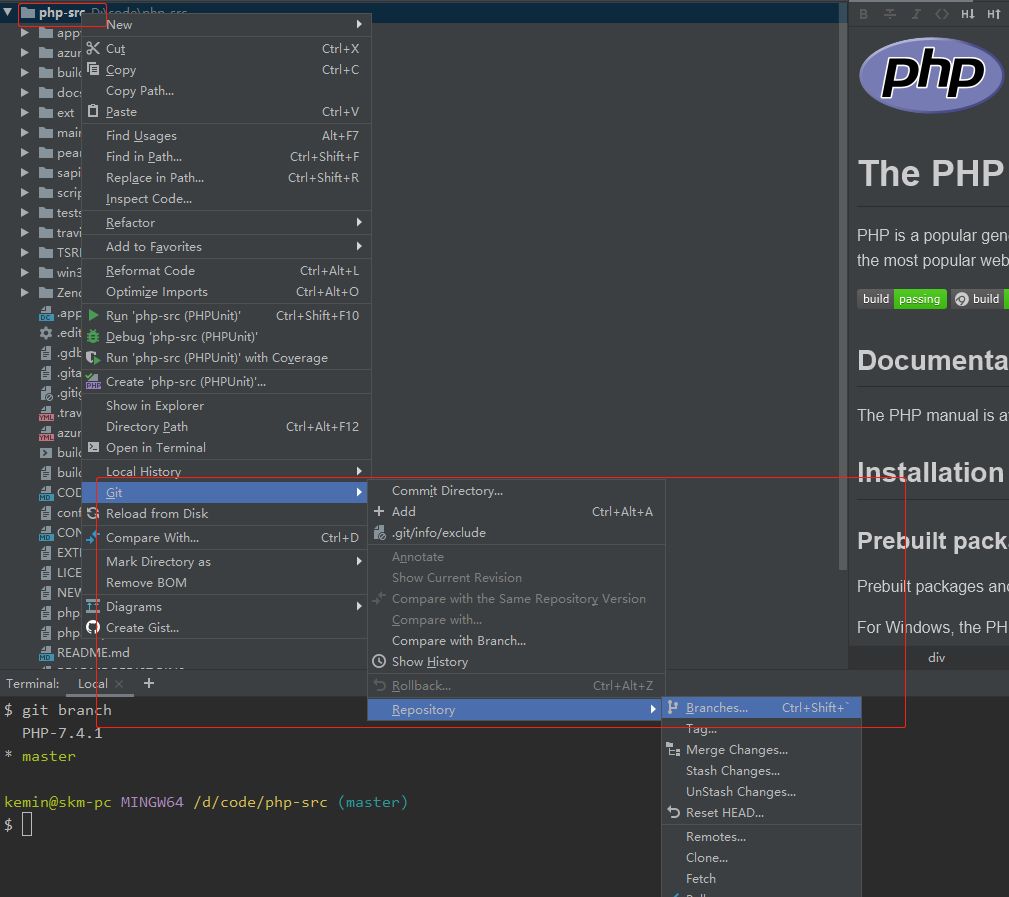
Task: Click the PHP logo image
Action: tap(931, 75)
